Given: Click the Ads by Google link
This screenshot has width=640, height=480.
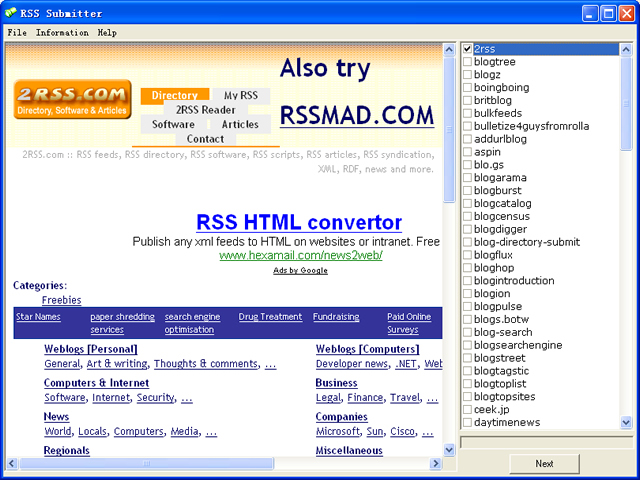Looking at the screenshot, I should pos(300,270).
